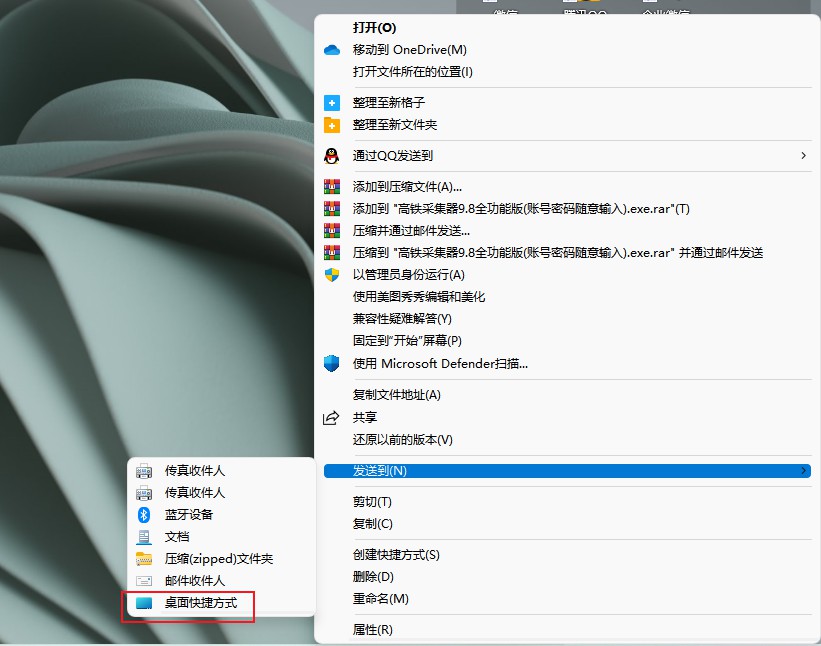
Task: Choose 压缩到 rar 并通过邮件发送 entry
Action: [x=558, y=253]
